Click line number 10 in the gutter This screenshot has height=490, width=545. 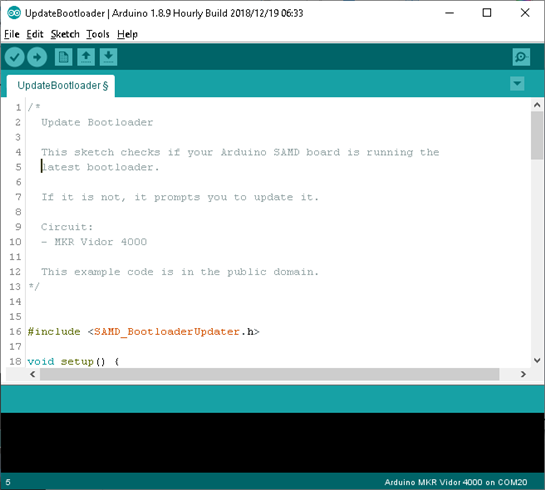(15, 242)
